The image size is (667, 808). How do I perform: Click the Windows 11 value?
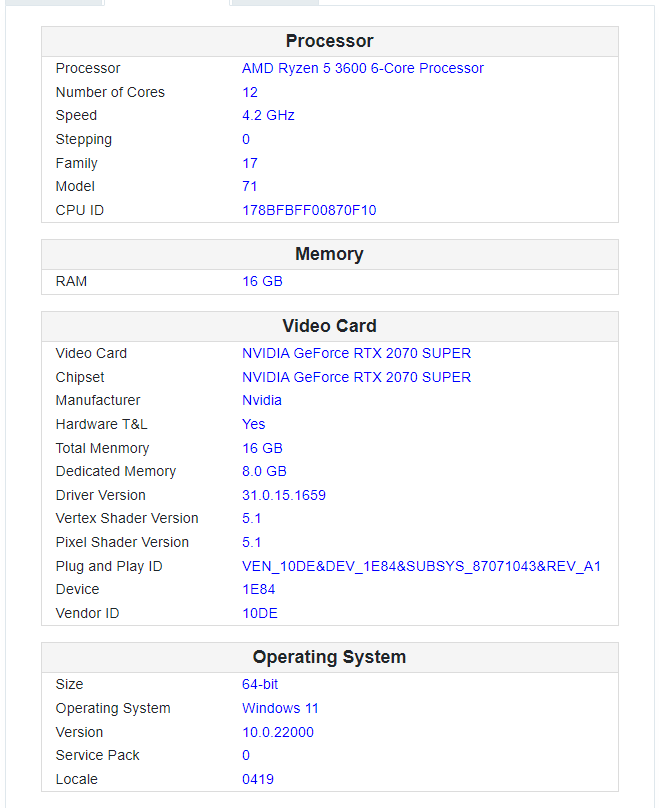[280, 709]
